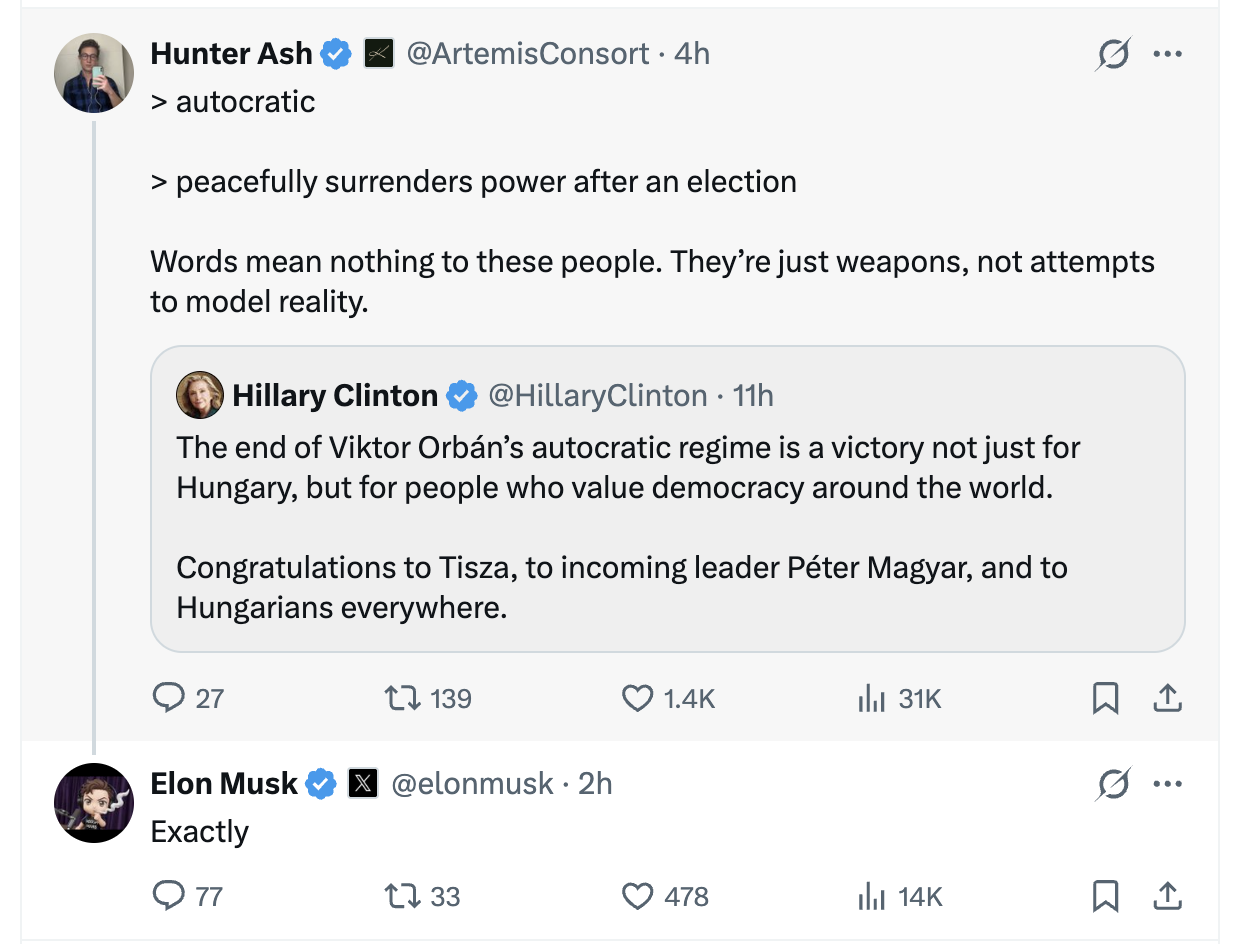Open Grok icon on Hunter Ash's post
This screenshot has width=1246, height=944.
[x=1112, y=55]
